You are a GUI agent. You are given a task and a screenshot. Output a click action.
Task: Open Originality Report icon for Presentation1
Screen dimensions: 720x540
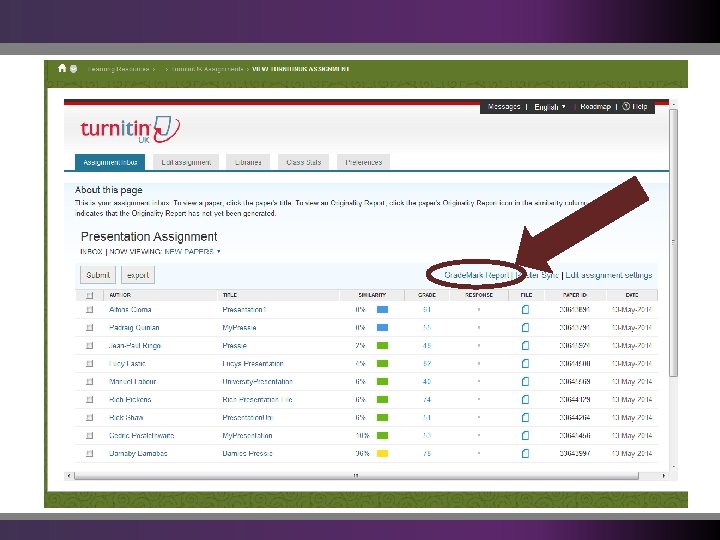pos(382,309)
